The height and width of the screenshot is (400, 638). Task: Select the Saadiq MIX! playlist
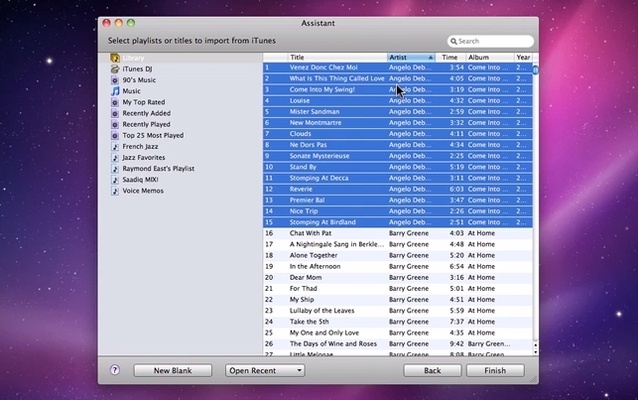pos(140,179)
